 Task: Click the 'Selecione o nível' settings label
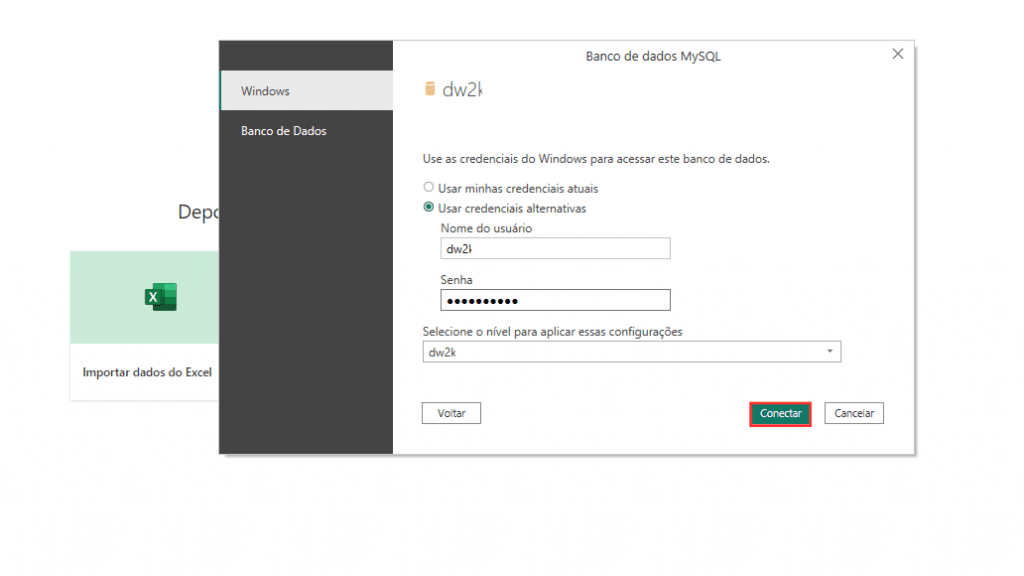coord(552,332)
